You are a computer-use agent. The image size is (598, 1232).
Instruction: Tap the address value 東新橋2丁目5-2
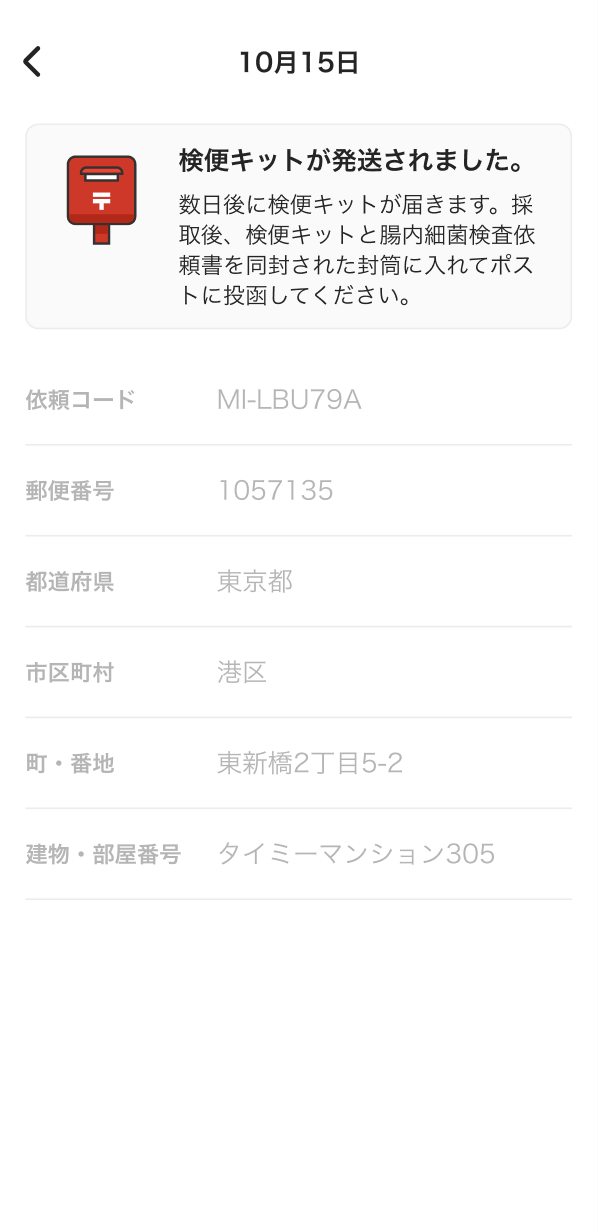click(x=310, y=763)
